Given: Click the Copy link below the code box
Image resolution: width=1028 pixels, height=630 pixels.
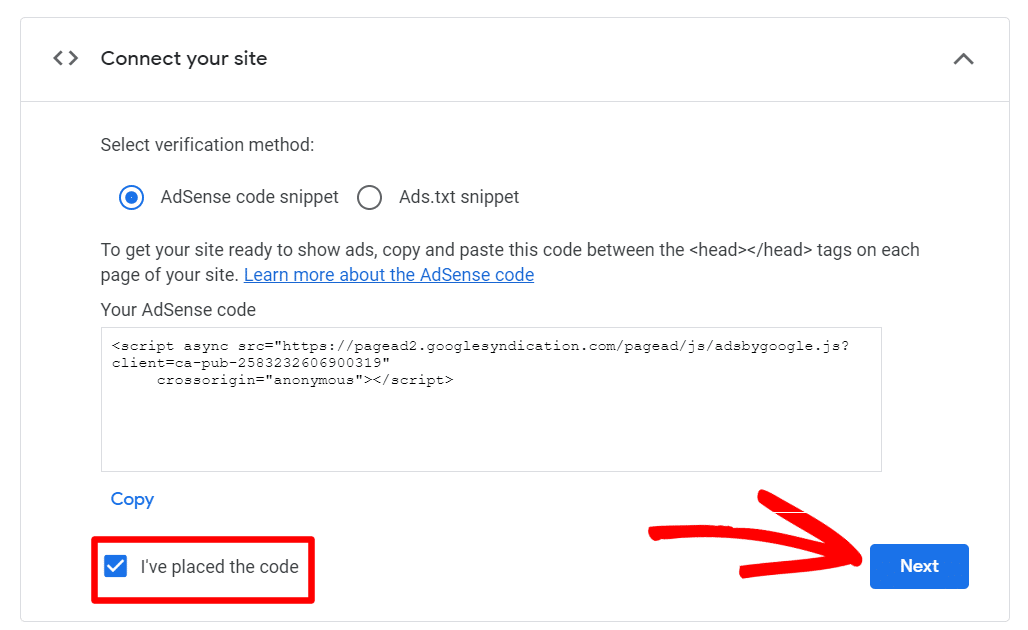Looking at the screenshot, I should 131,498.
